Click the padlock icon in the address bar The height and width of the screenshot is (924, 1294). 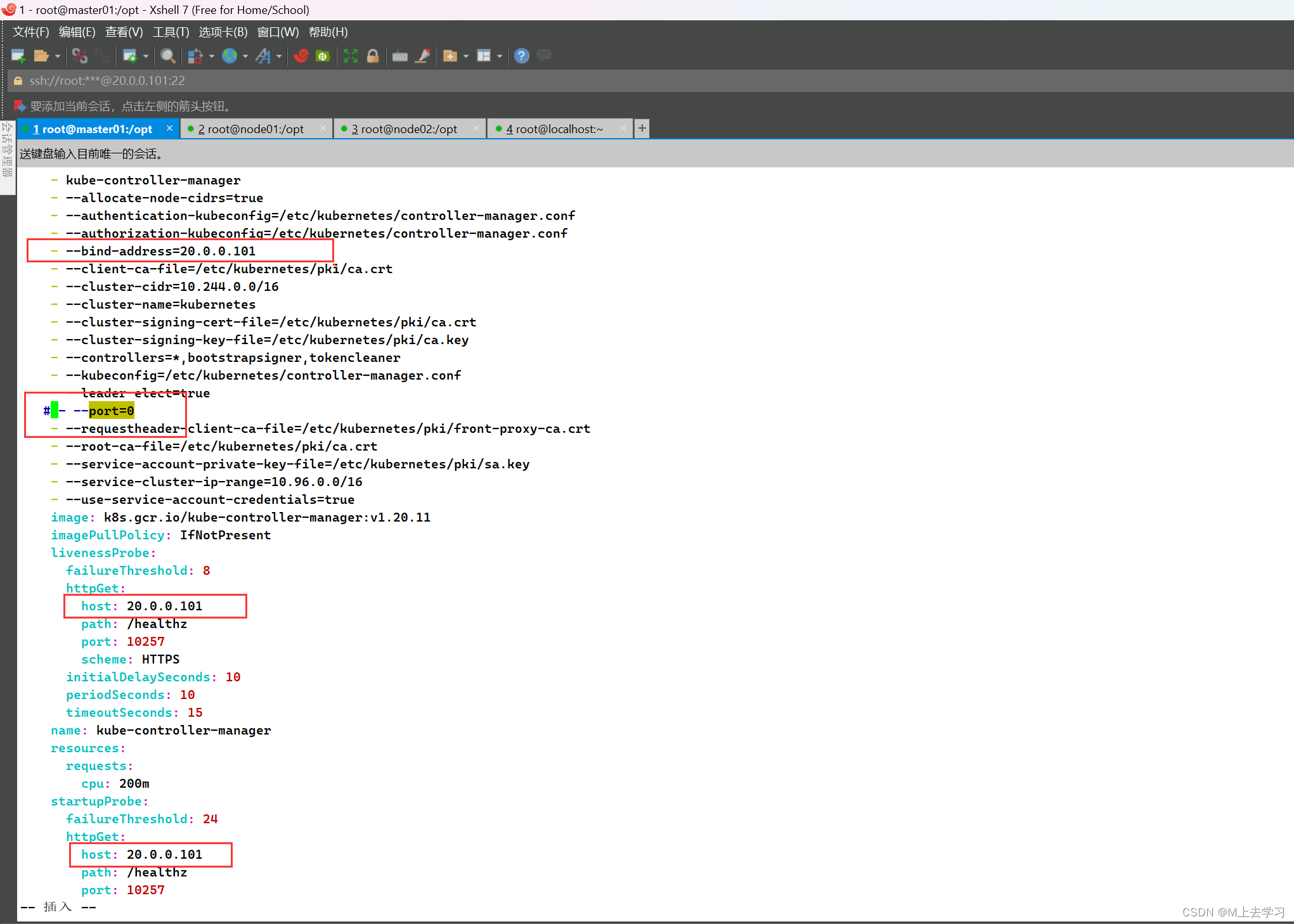click(x=18, y=80)
